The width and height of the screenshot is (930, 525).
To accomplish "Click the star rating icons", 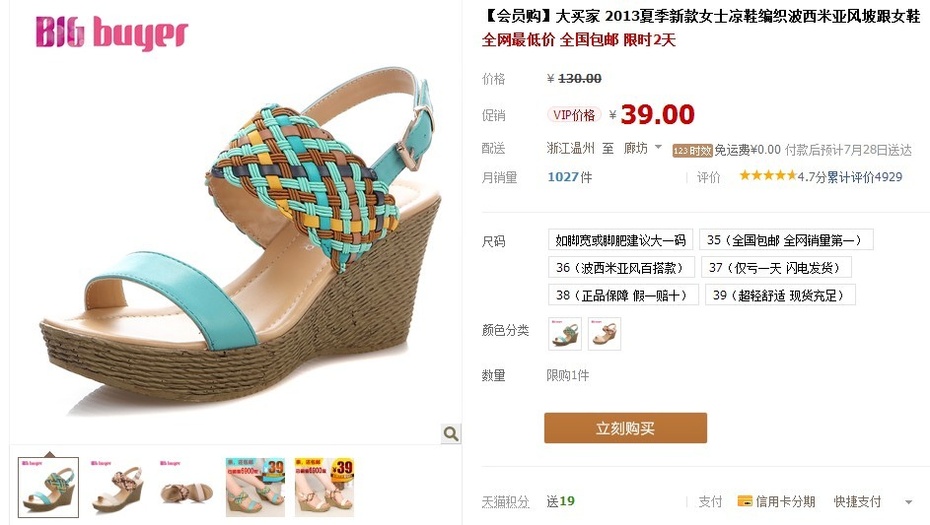I will point(767,176).
